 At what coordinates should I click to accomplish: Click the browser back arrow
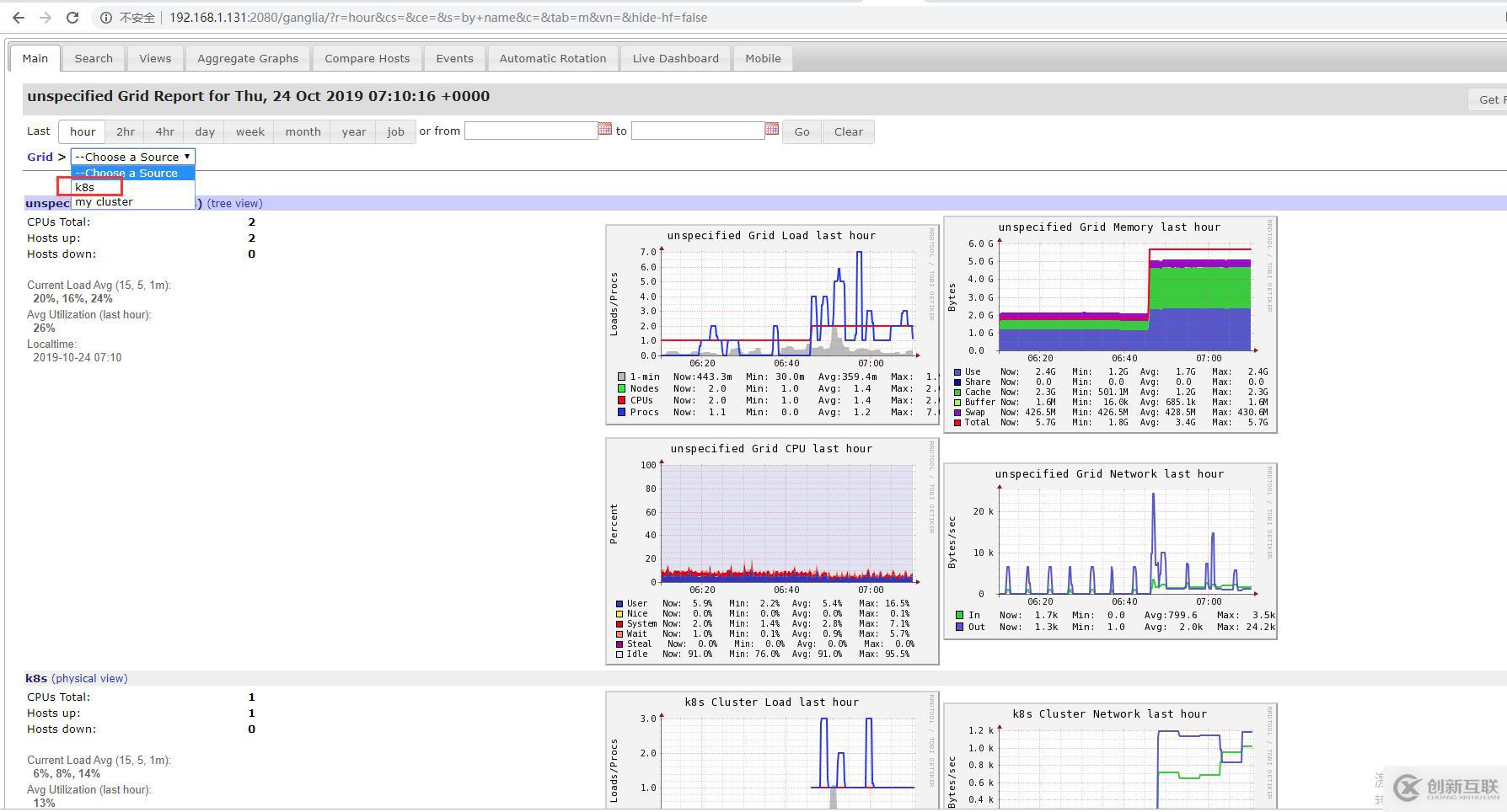point(18,17)
